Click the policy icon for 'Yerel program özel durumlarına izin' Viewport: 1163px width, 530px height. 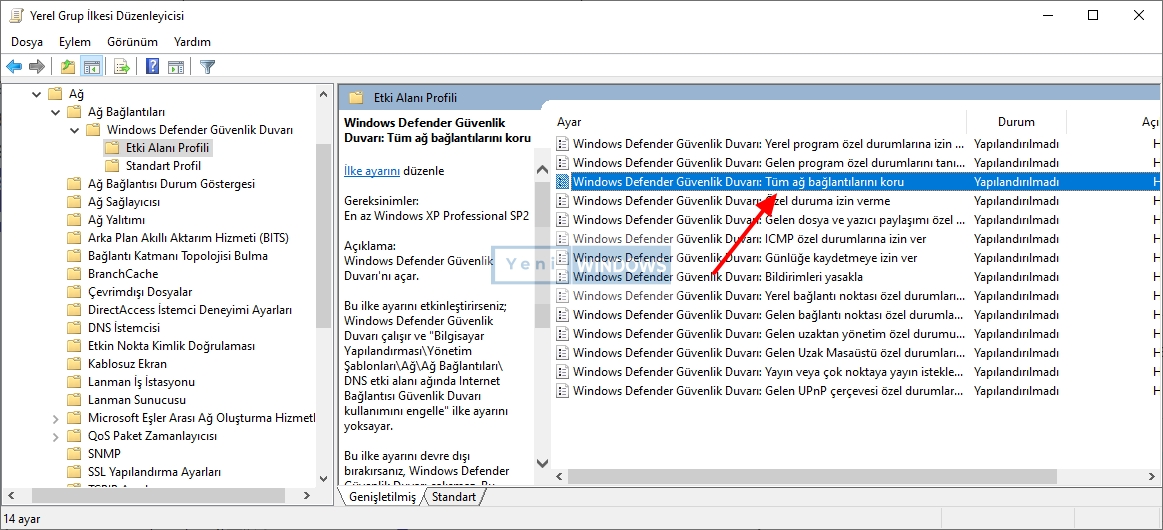pos(563,144)
